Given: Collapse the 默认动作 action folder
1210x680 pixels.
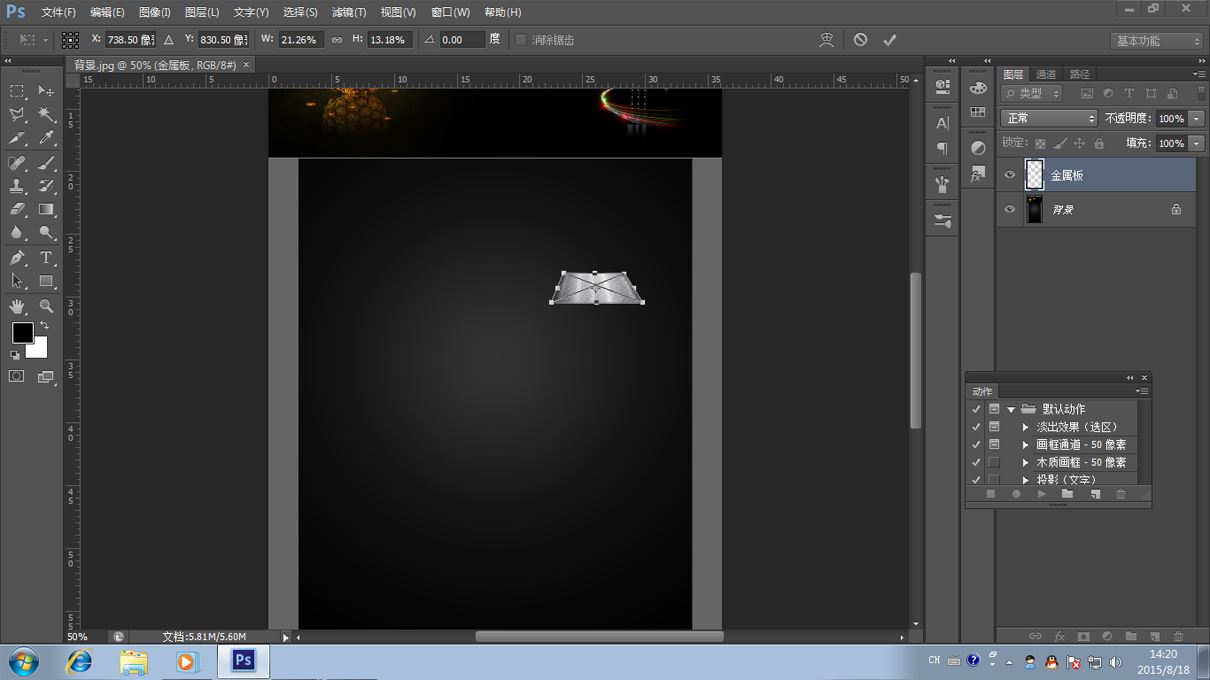Looking at the screenshot, I should [x=1011, y=409].
